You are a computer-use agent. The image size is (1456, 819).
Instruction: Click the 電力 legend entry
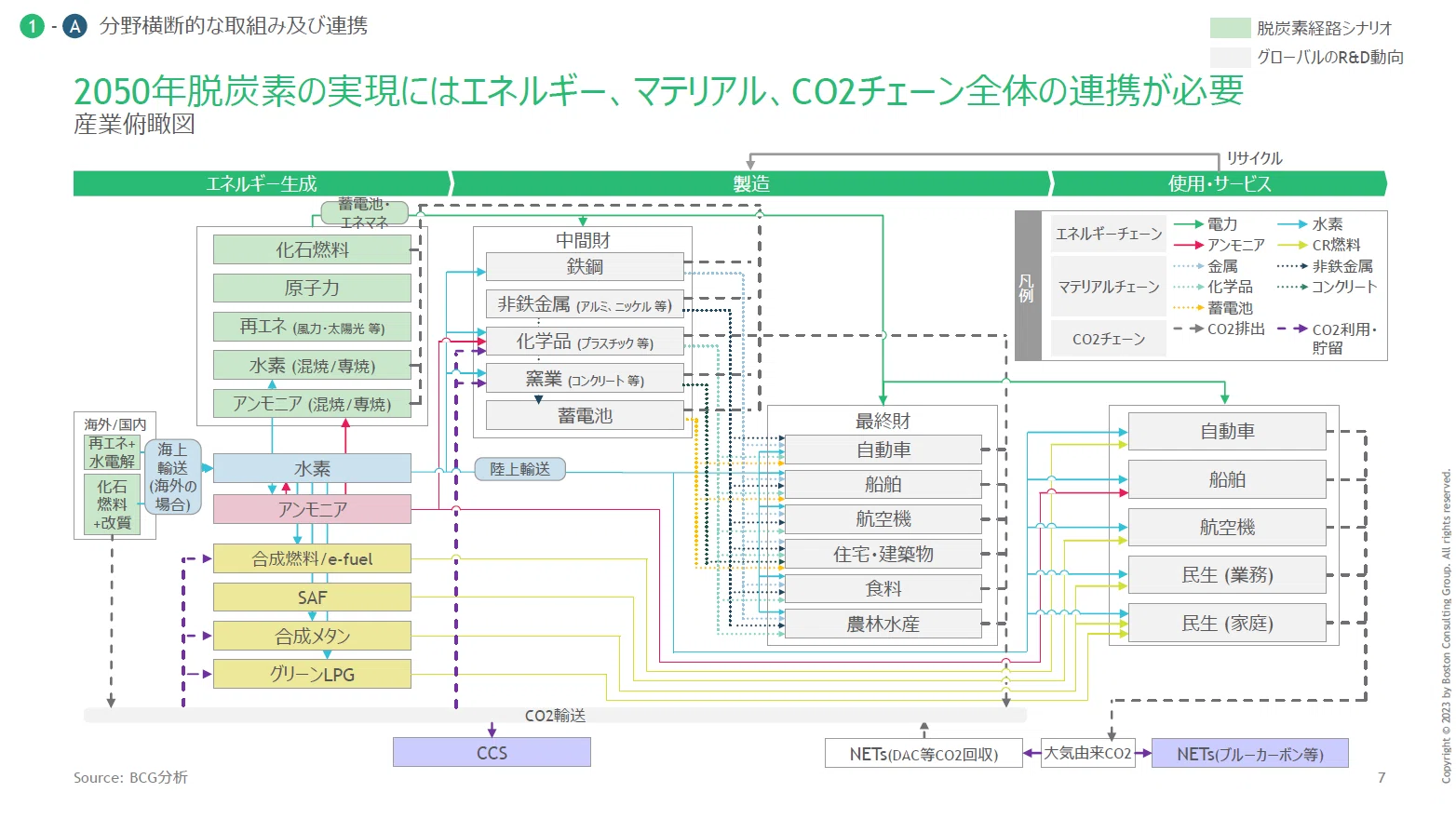[1206, 224]
